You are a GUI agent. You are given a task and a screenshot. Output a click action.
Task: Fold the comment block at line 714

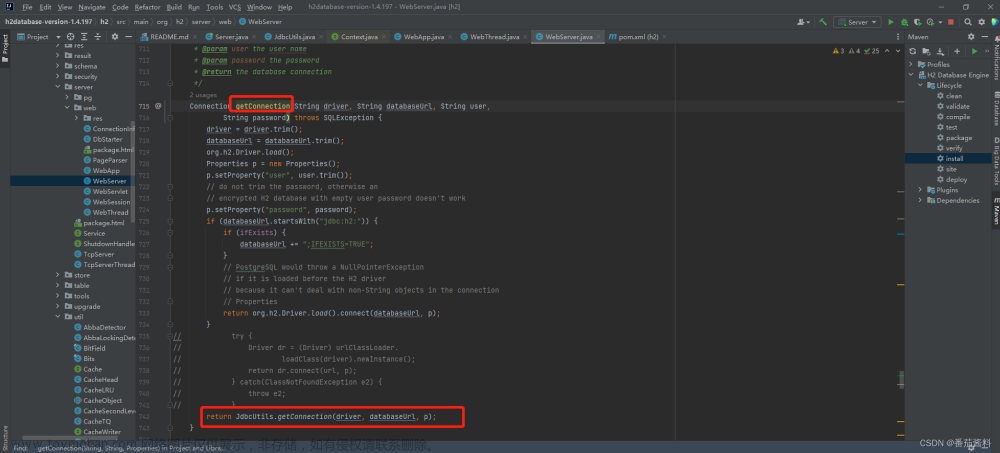click(170, 83)
